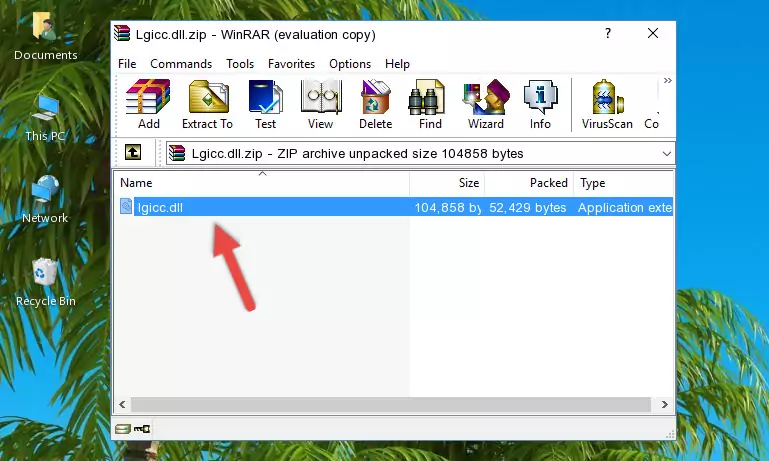Click the WinRAR title bar app icon
The height and width of the screenshot is (461, 769).
[122, 34]
